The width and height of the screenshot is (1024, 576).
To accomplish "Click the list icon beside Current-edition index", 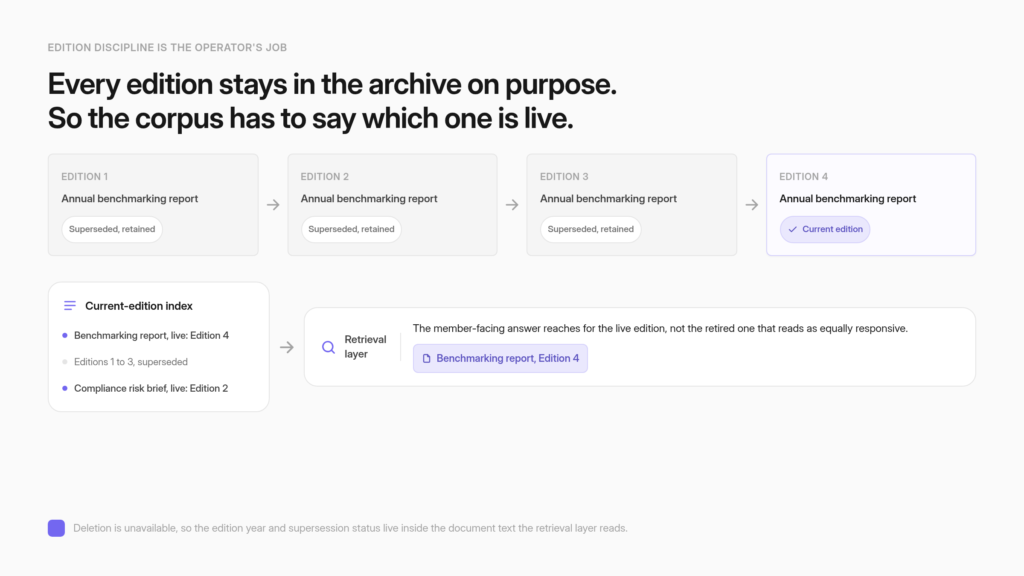I will pos(70,306).
